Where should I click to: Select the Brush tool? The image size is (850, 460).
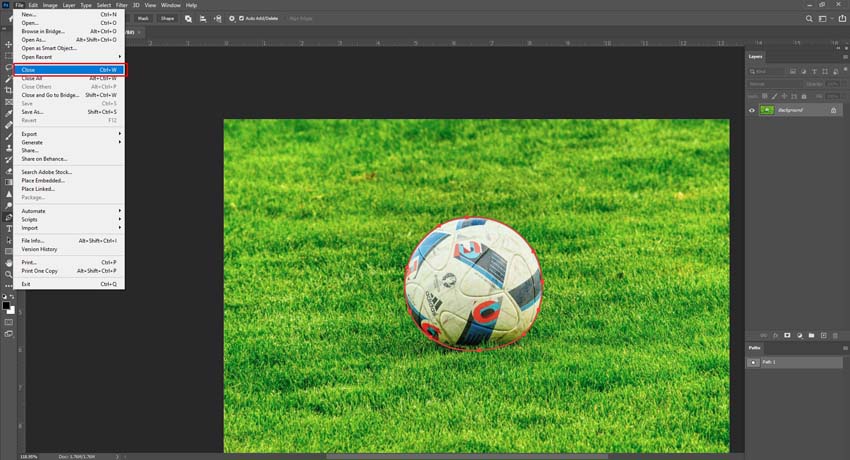pyautogui.click(x=8, y=137)
